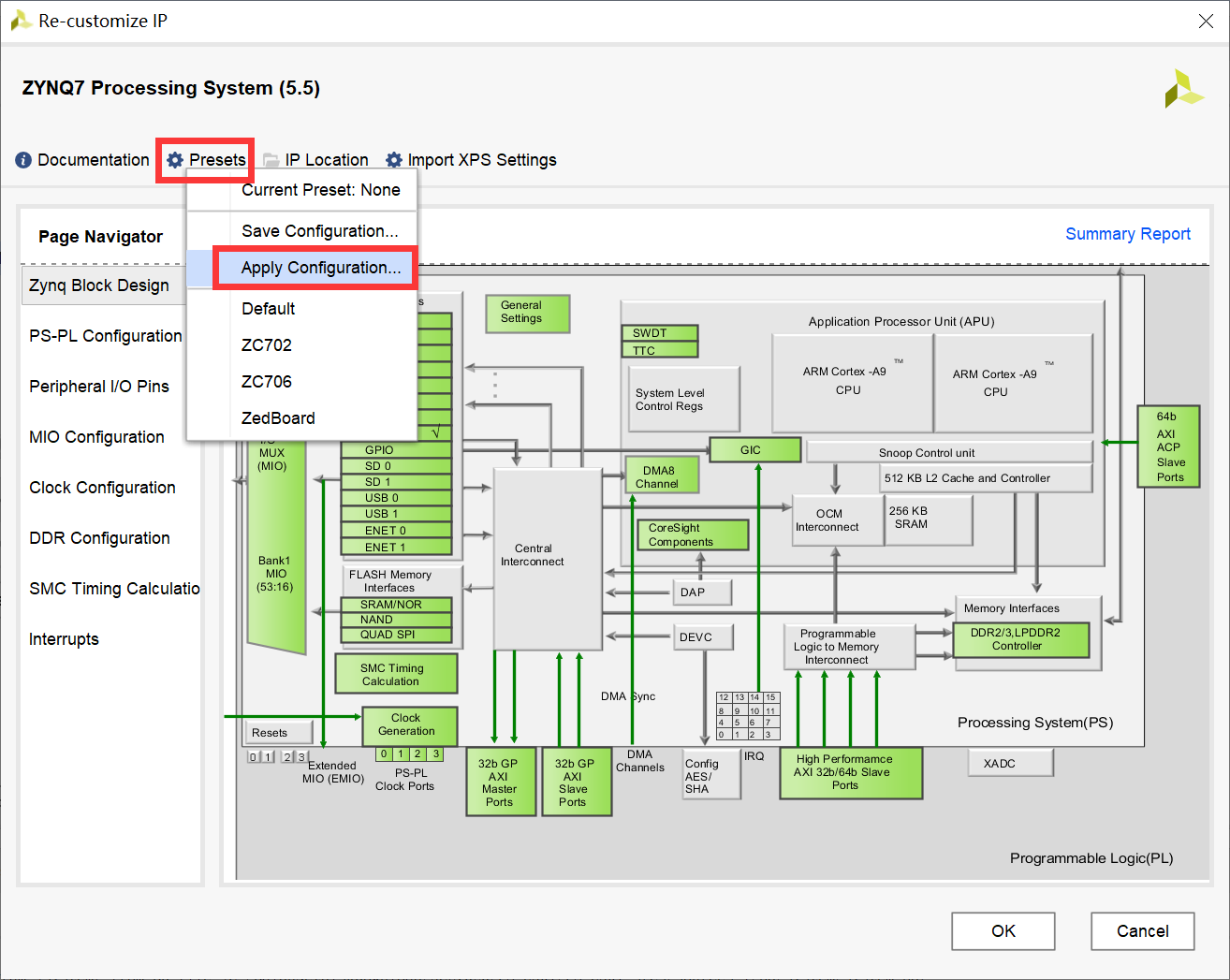Open the Documentation text link
The width and height of the screenshot is (1230, 980).
tap(94, 160)
